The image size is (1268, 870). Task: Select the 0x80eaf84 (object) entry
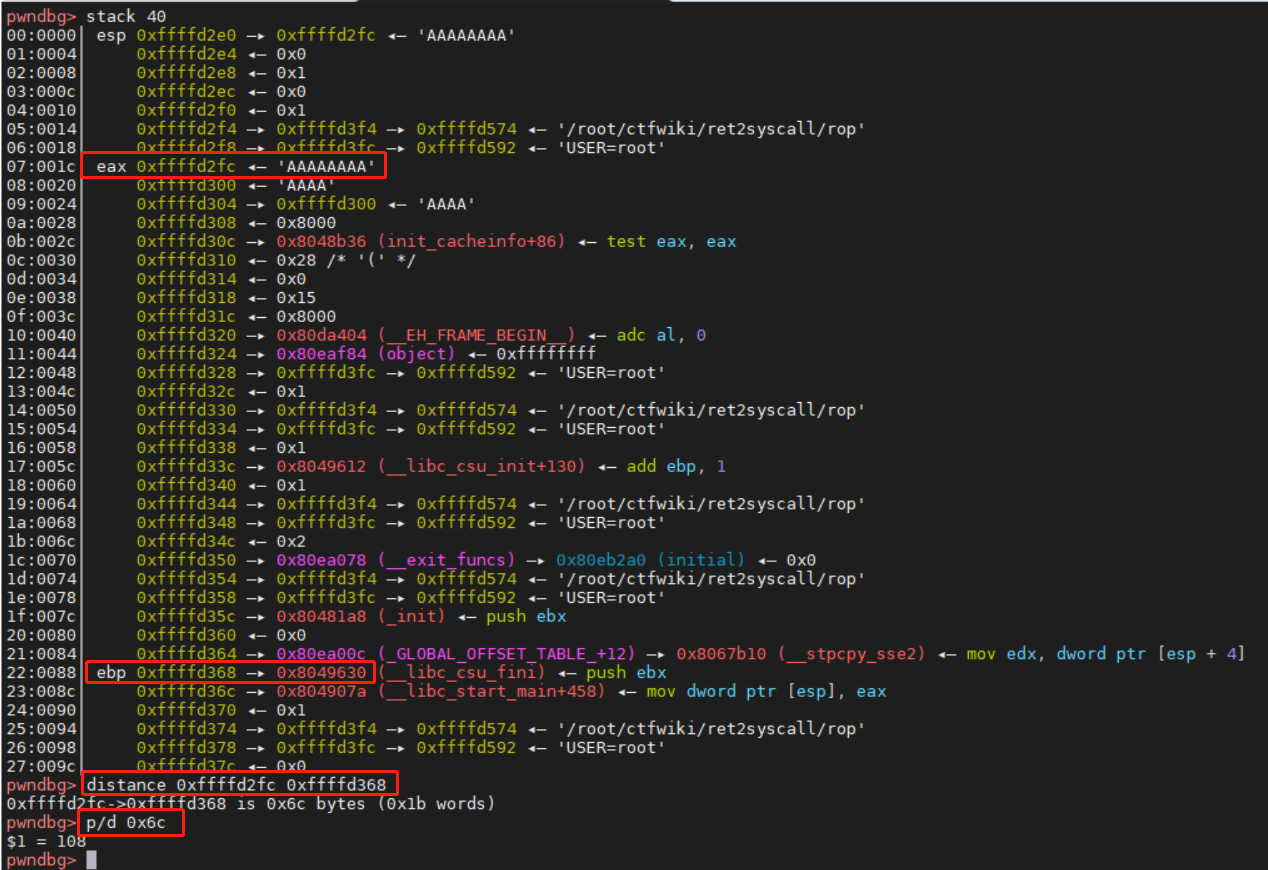pyautogui.click(x=366, y=354)
